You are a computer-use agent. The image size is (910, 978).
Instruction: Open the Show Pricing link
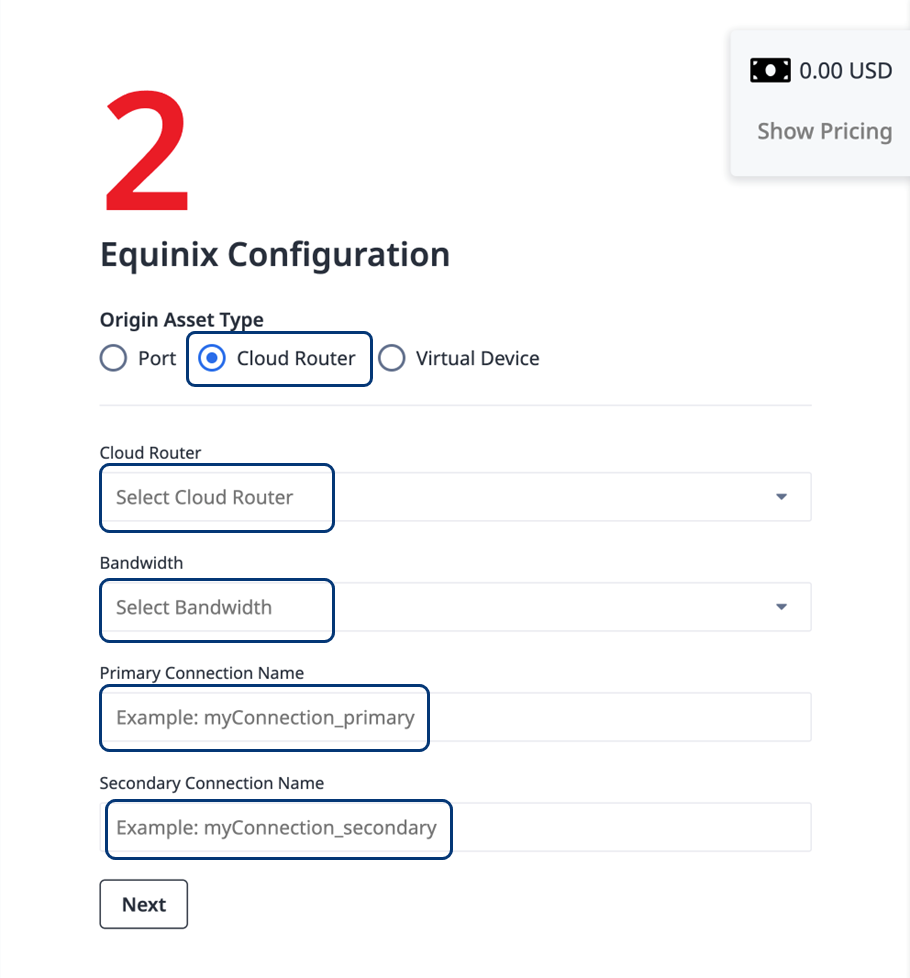coord(825,132)
